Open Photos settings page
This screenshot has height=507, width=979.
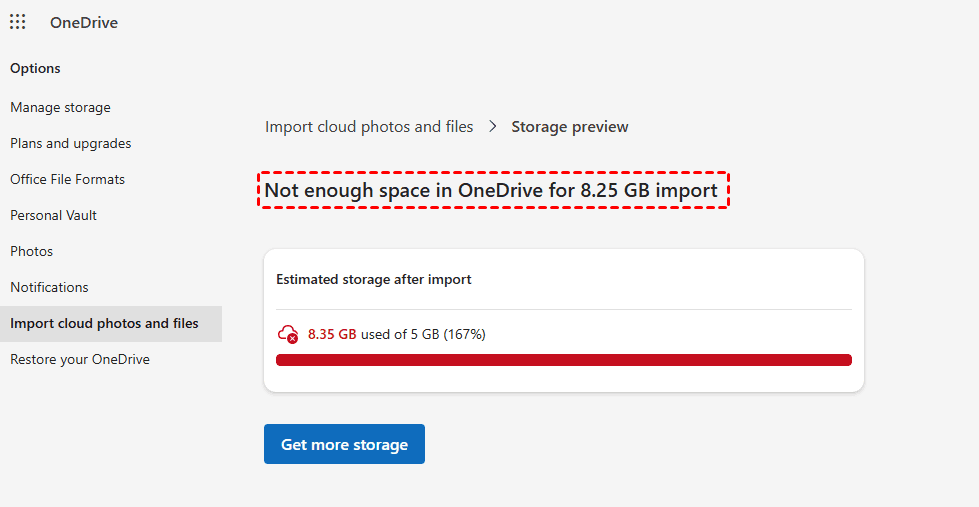pyautogui.click(x=31, y=251)
